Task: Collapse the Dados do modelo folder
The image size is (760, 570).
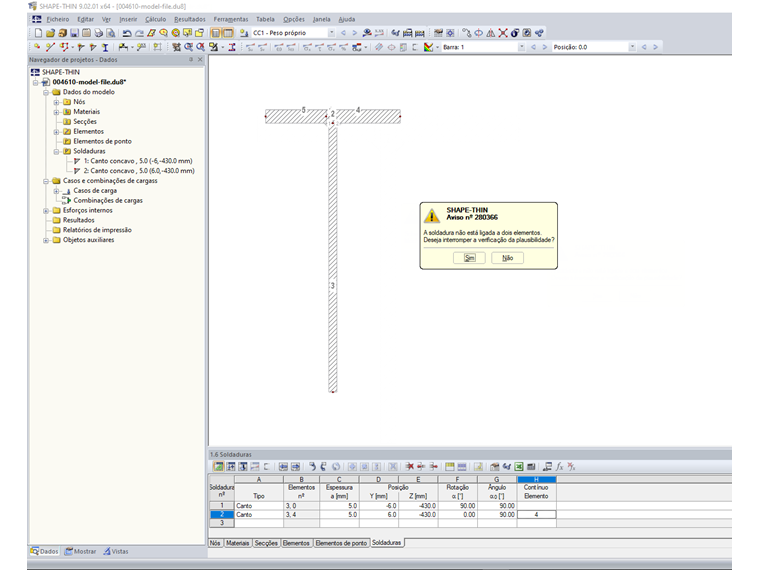Action: point(46,92)
